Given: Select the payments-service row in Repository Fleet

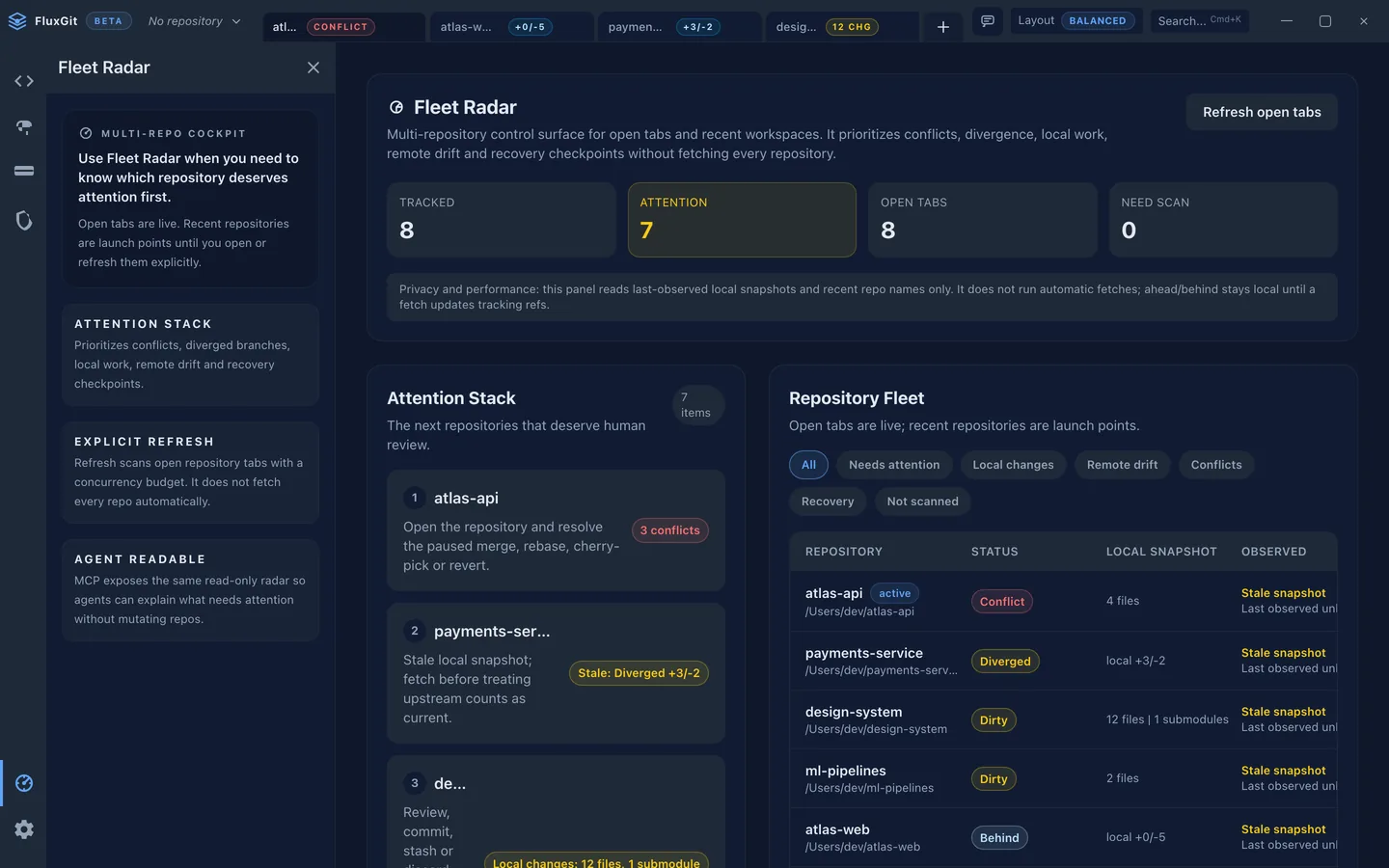Looking at the screenshot, I should click(x=1063, y=661).
